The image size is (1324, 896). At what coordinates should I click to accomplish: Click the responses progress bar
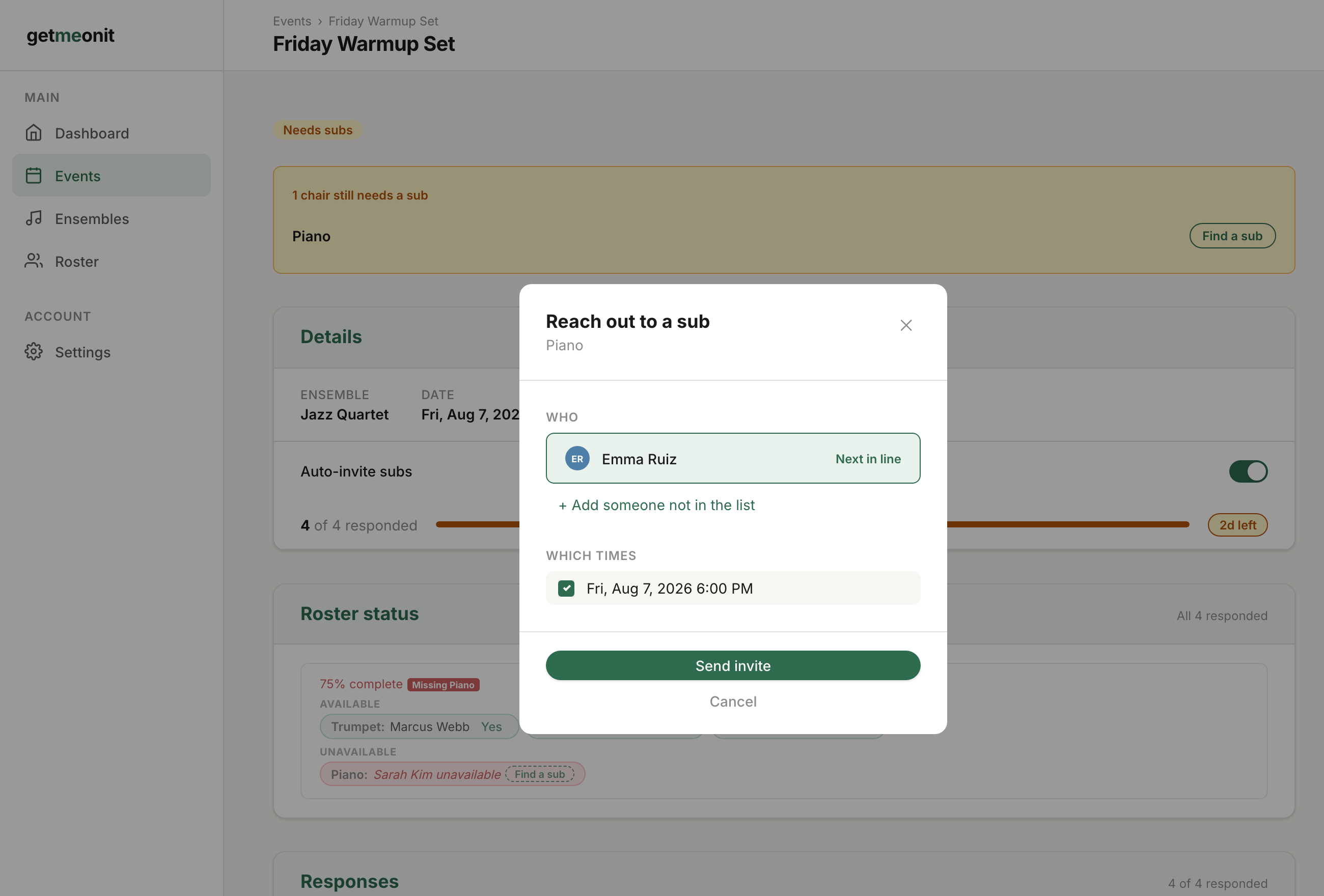point(812,524)
